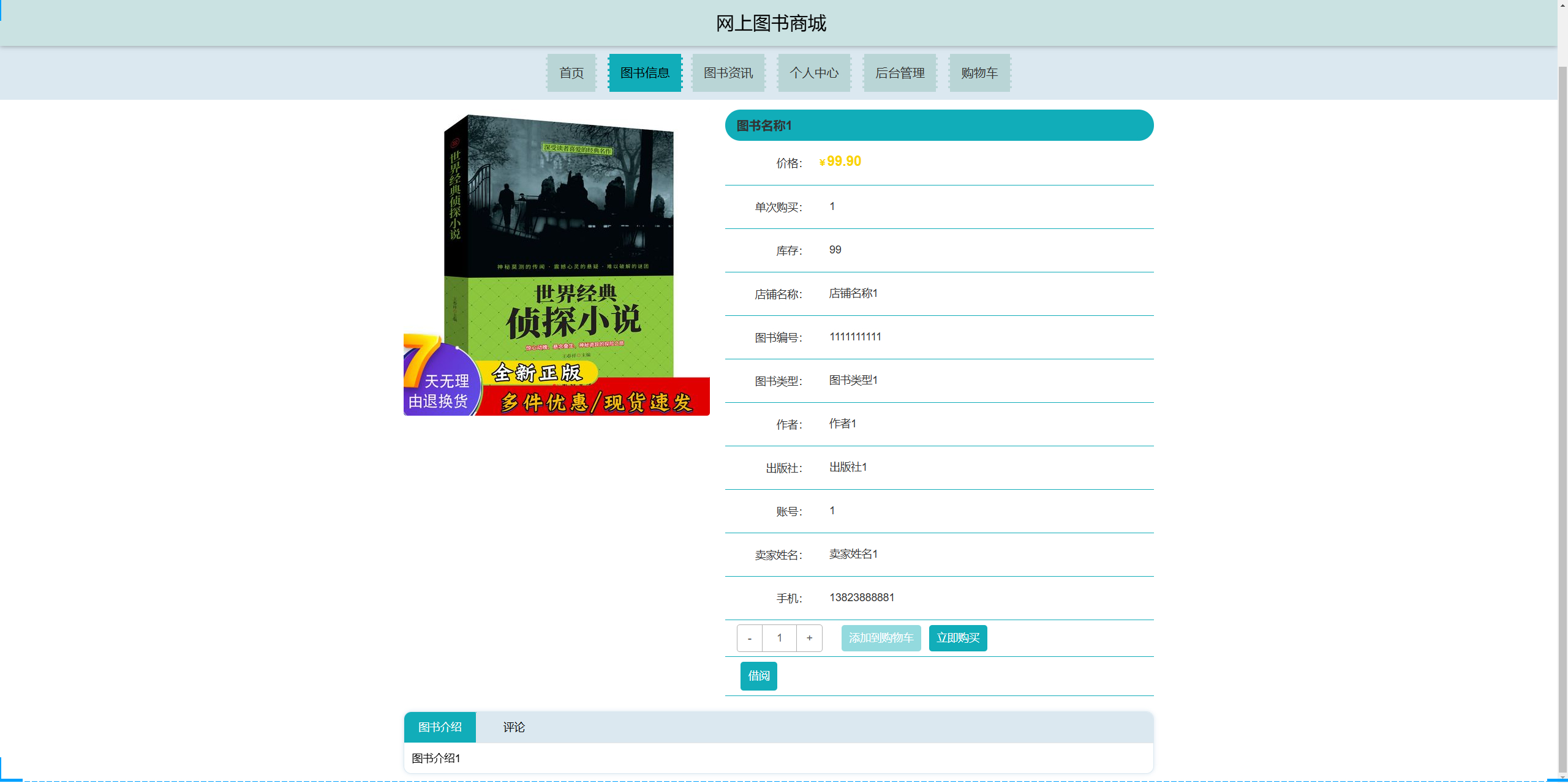Click 立即购买 to buy now
The width and height of the screenshot is (1568, 783).
[x=957, y=638]
